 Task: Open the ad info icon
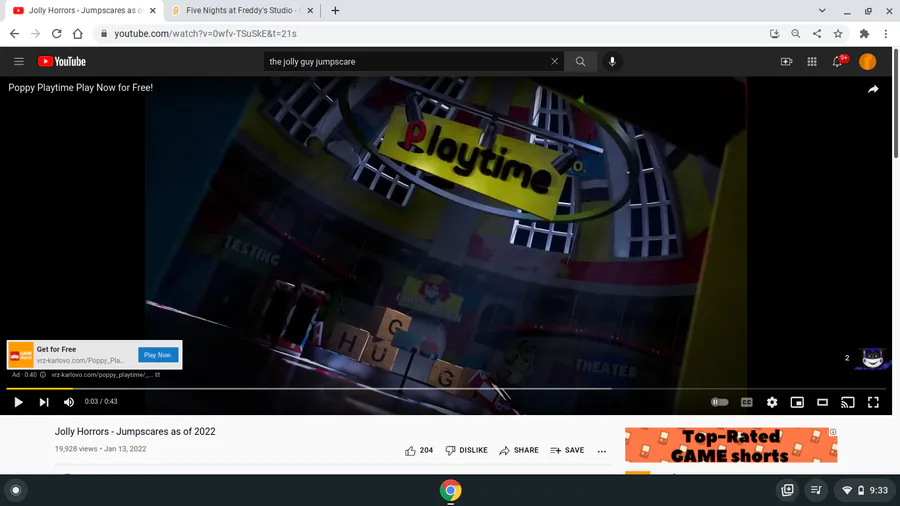pos(43,375)
